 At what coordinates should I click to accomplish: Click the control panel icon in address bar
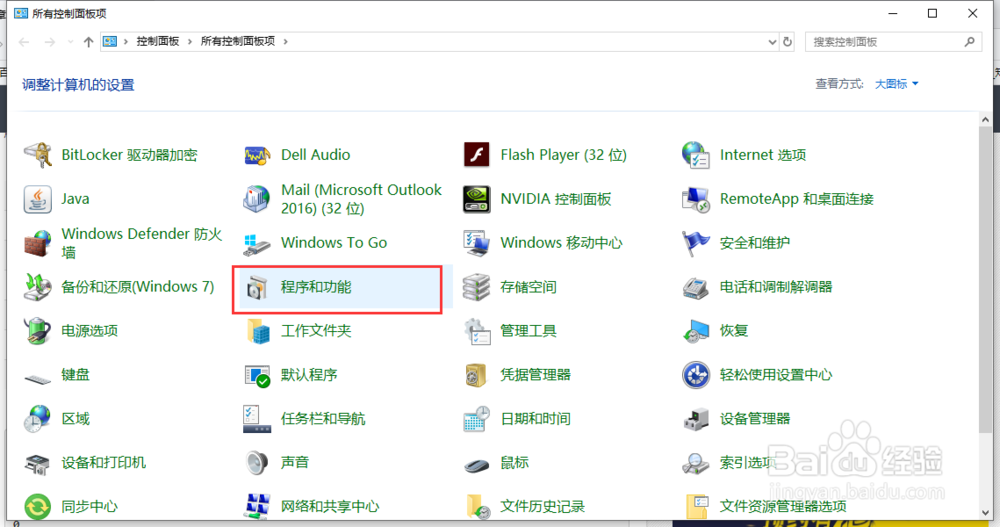(110, 41)
